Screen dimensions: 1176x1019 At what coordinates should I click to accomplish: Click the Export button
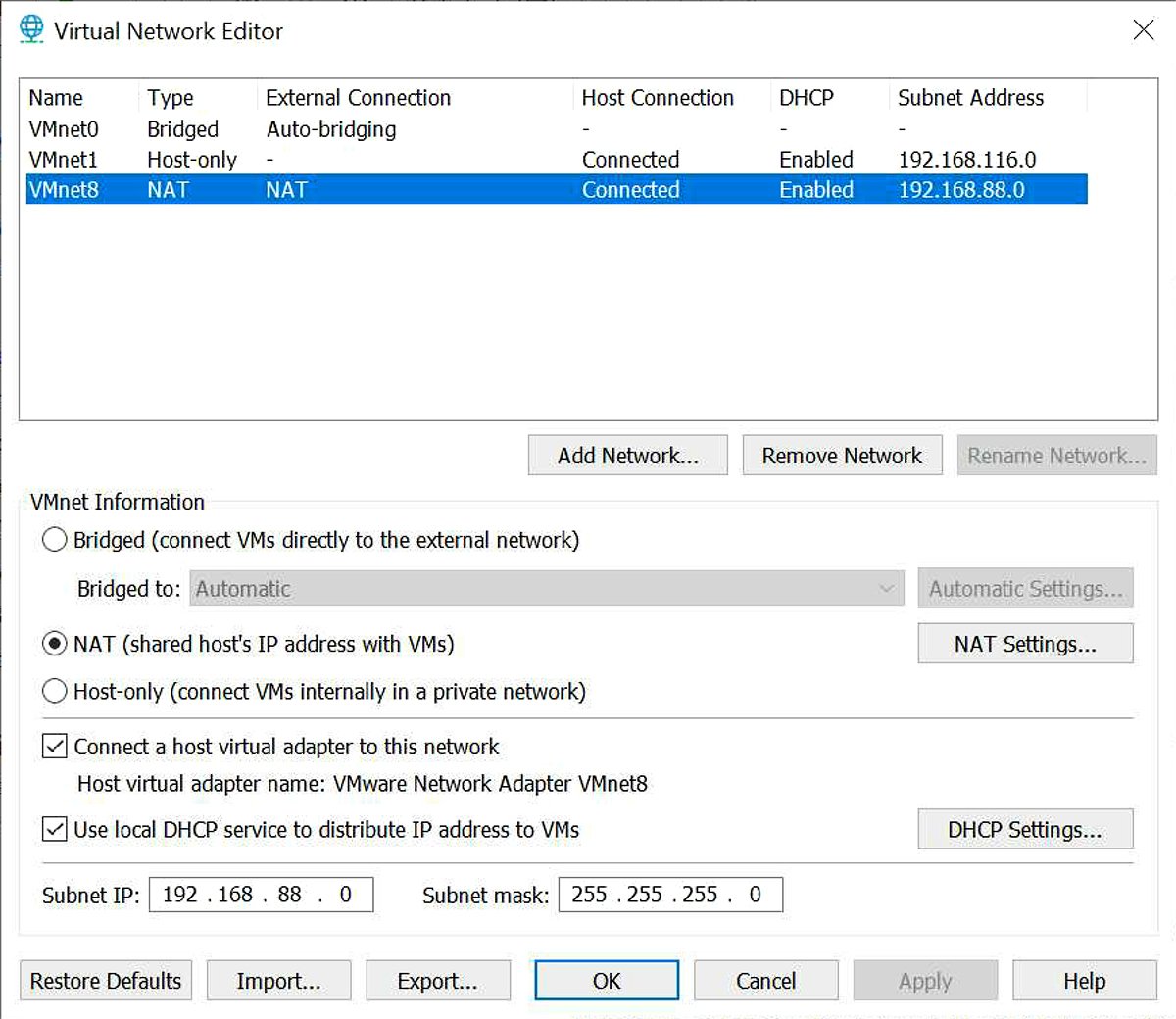pyautogui.click(x=438, y=980)
